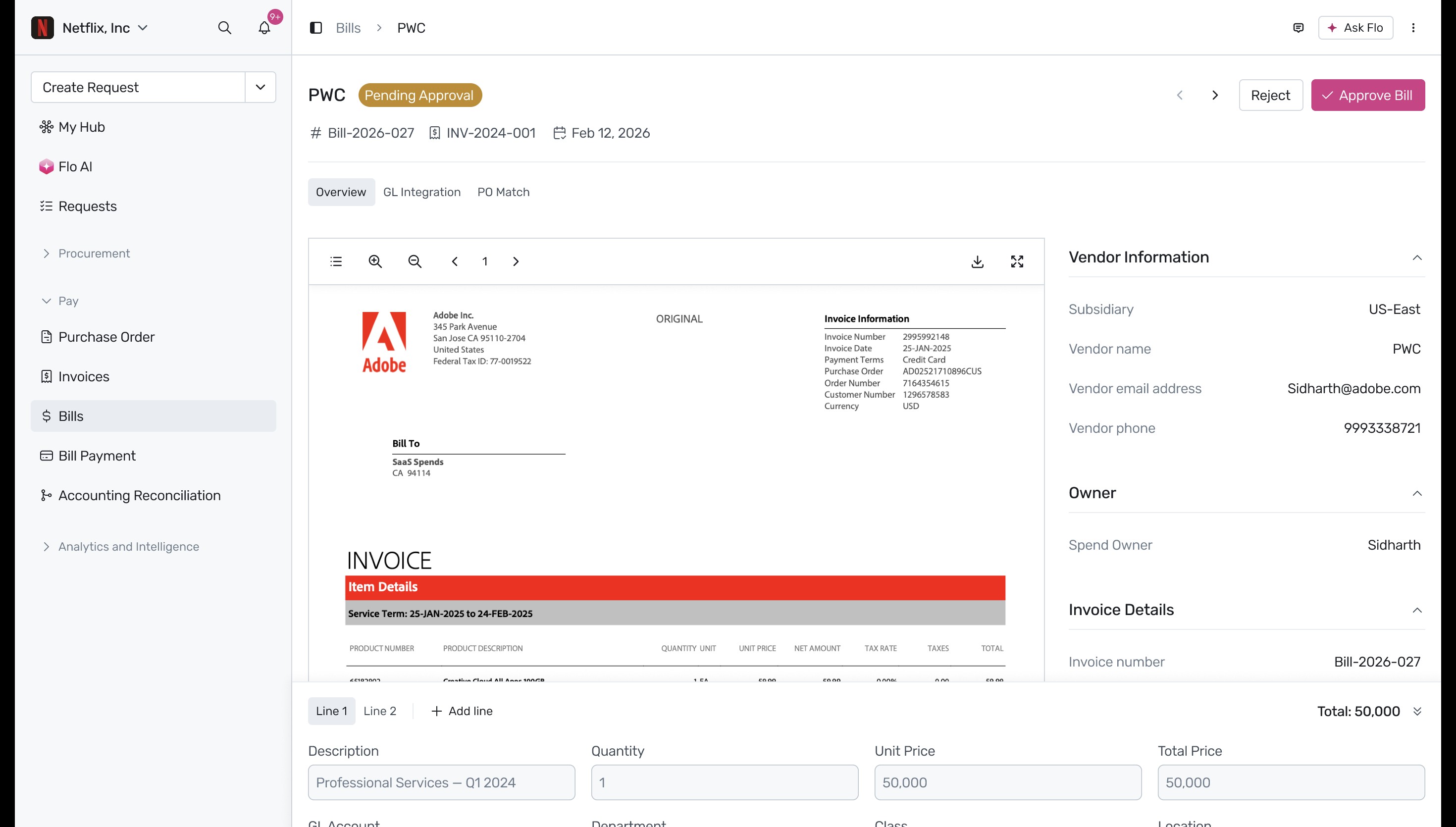Download the invoice document
This screenshot has width=1456, height=827.
(x=977, y=261)
